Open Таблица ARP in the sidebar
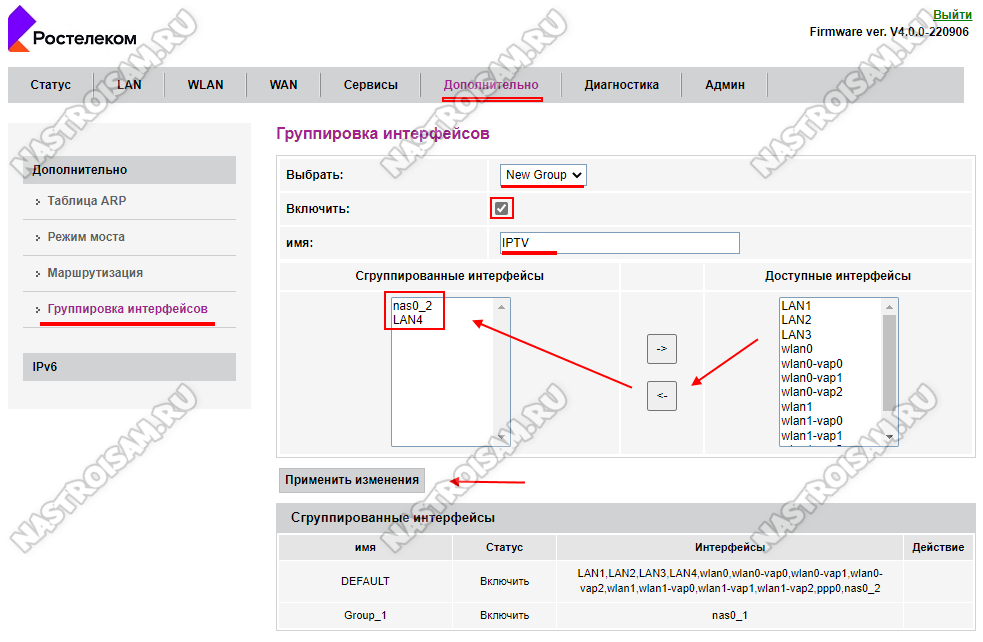 tap(87, 201)
